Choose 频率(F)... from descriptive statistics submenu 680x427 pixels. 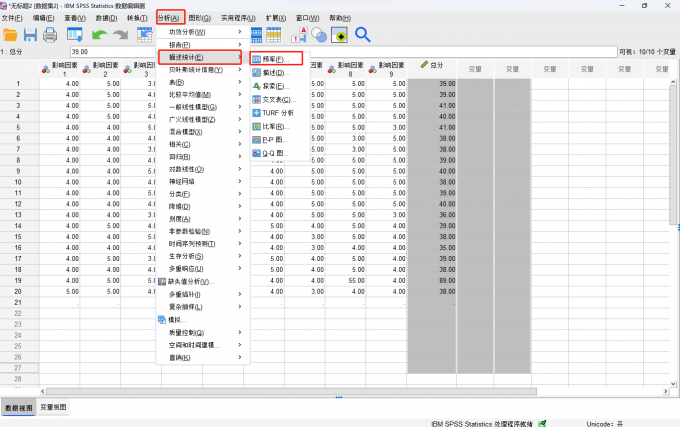(x=276, y=59)
